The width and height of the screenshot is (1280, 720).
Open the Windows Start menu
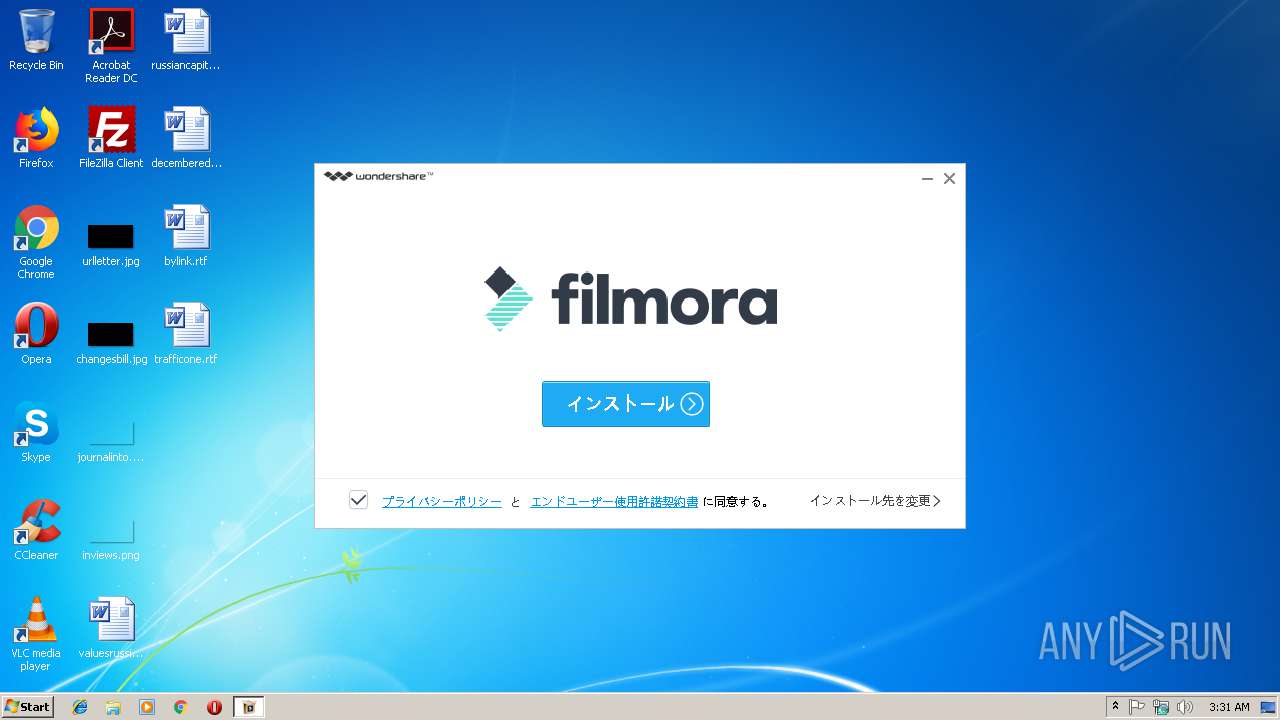point(27,707)
